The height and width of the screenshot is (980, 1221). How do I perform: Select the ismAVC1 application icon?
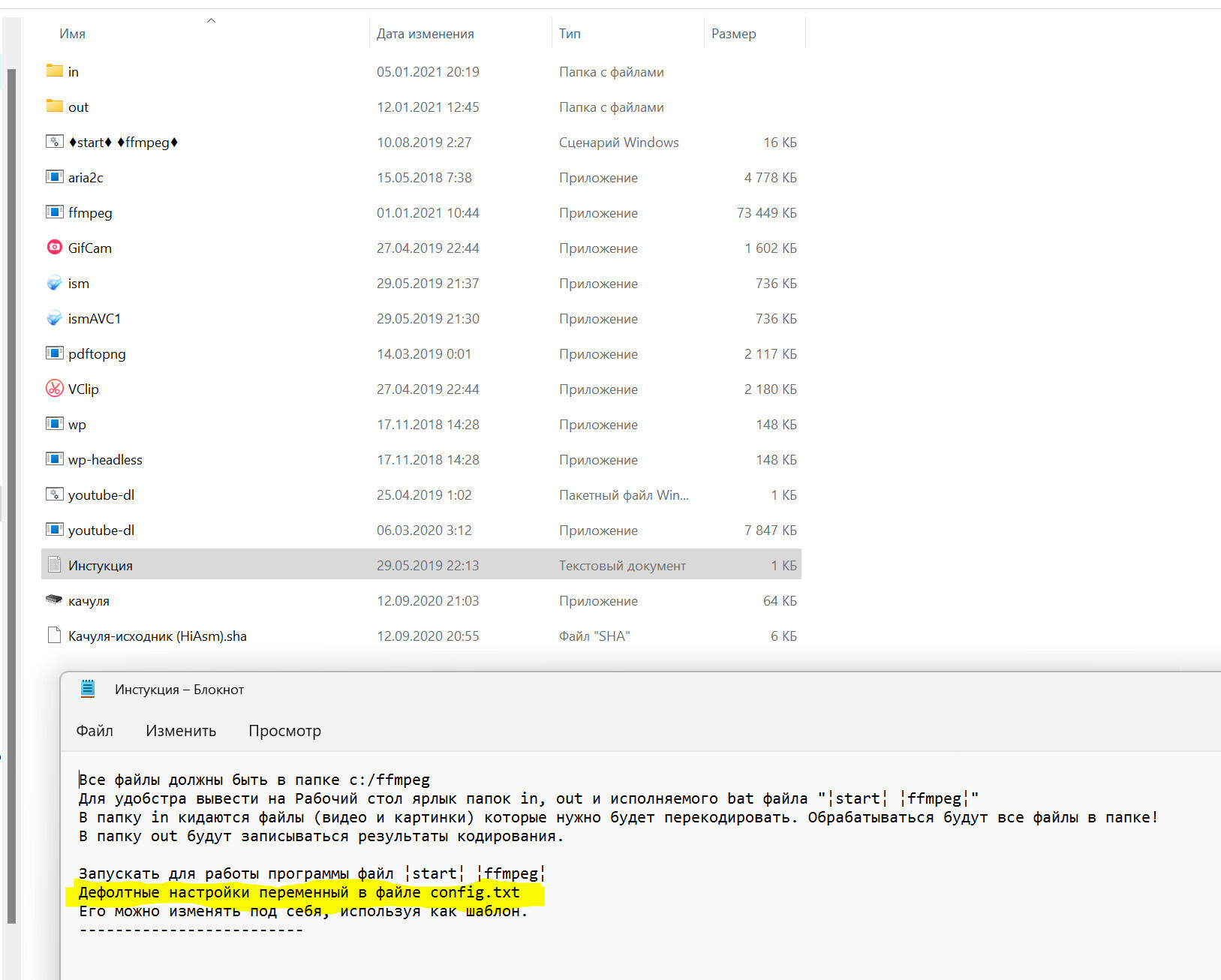tap(54, 317)
